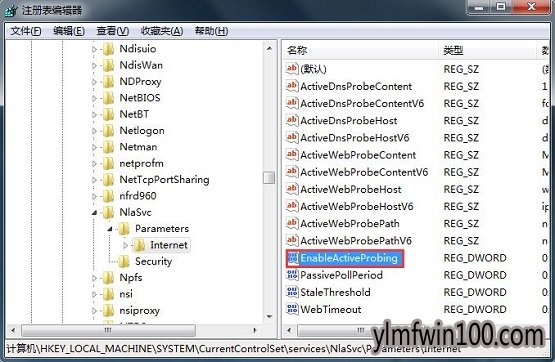Image resolution: width=555 pixels, height=362 pixels.
Task: Expand the Internet subkey arrow
Action: click(x=125, y=245)
